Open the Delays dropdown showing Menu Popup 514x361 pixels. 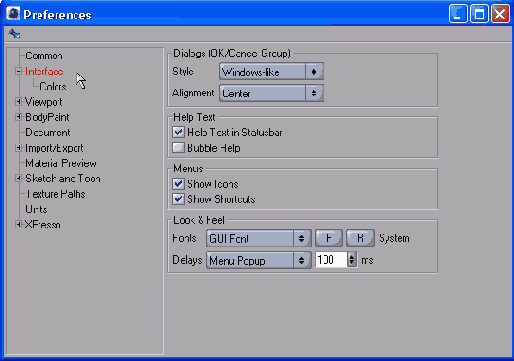click(x=259, y=260)
